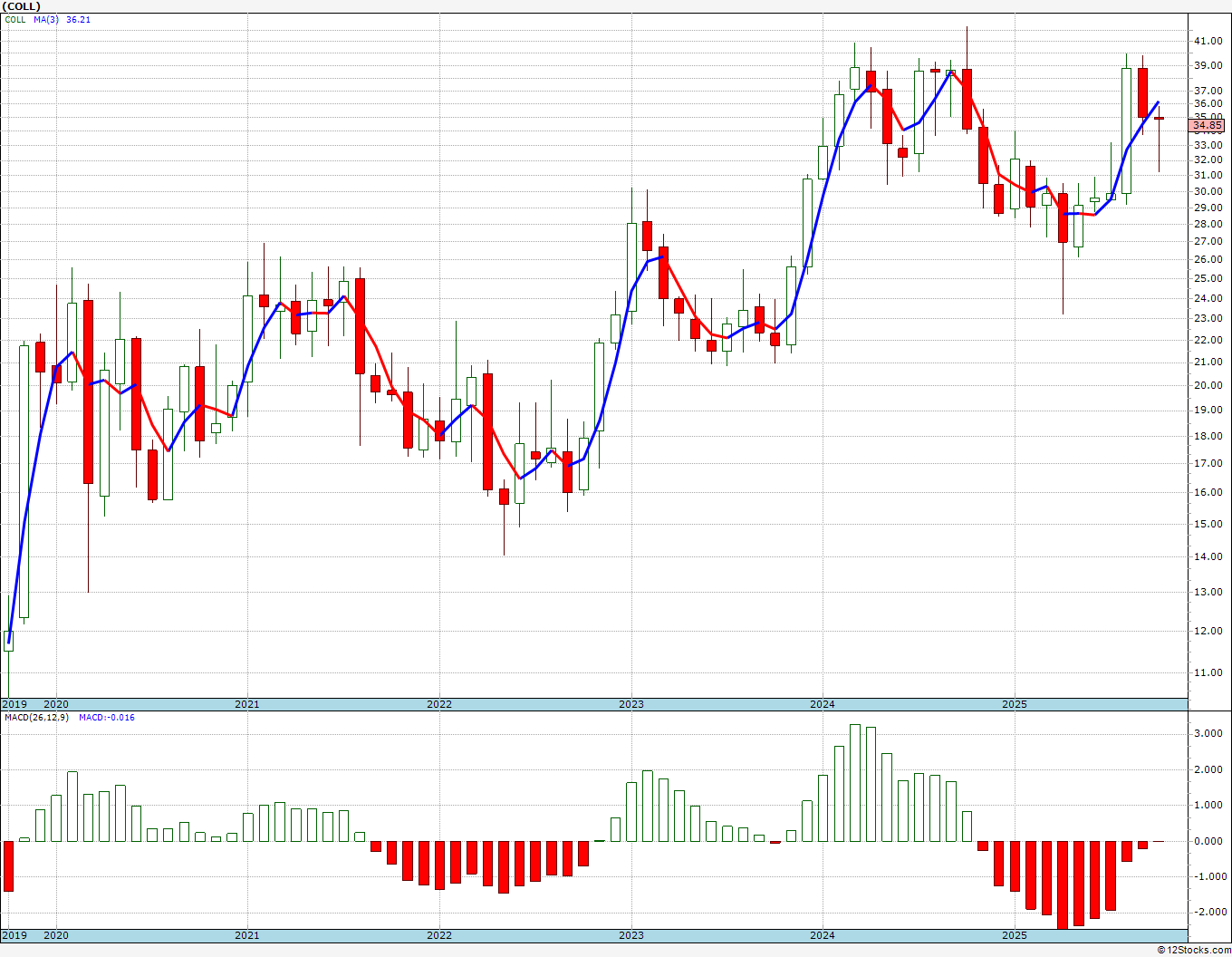The image size is (1232, 957).
Task: Click the 41.00 price axis label
Action: [1208, 41]
